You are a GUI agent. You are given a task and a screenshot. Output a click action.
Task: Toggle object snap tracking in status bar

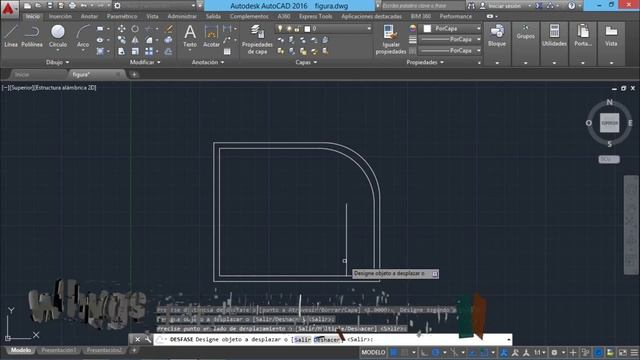[473, 352]
